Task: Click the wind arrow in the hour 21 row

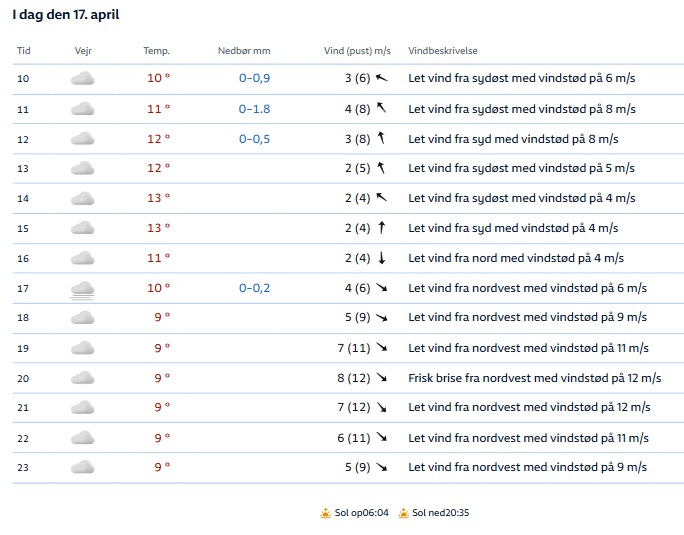Action: (381, 408)
